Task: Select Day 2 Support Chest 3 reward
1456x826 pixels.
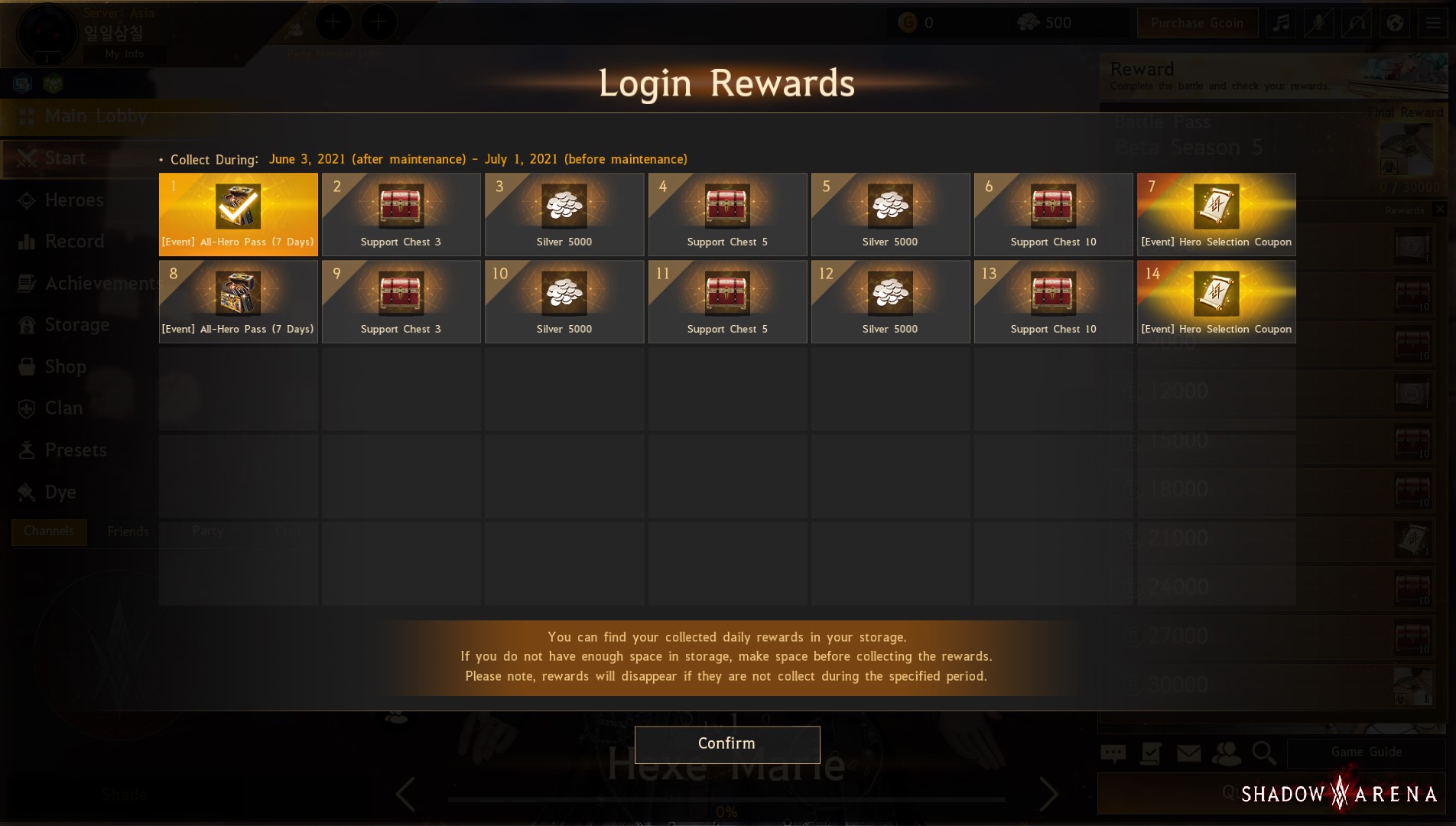Action: (x=401, y=214)
